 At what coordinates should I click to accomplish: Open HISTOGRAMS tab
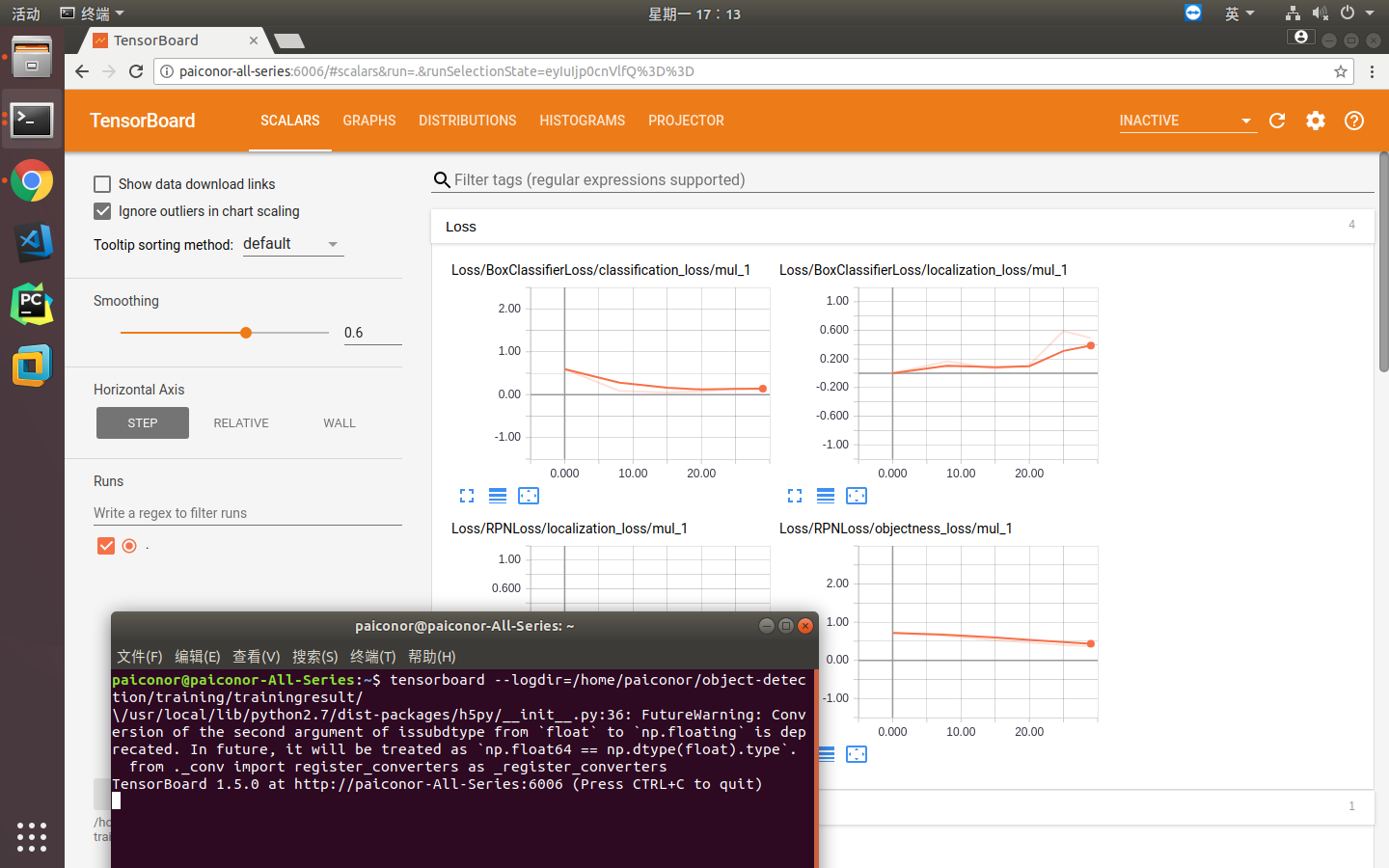pos(583,121)
